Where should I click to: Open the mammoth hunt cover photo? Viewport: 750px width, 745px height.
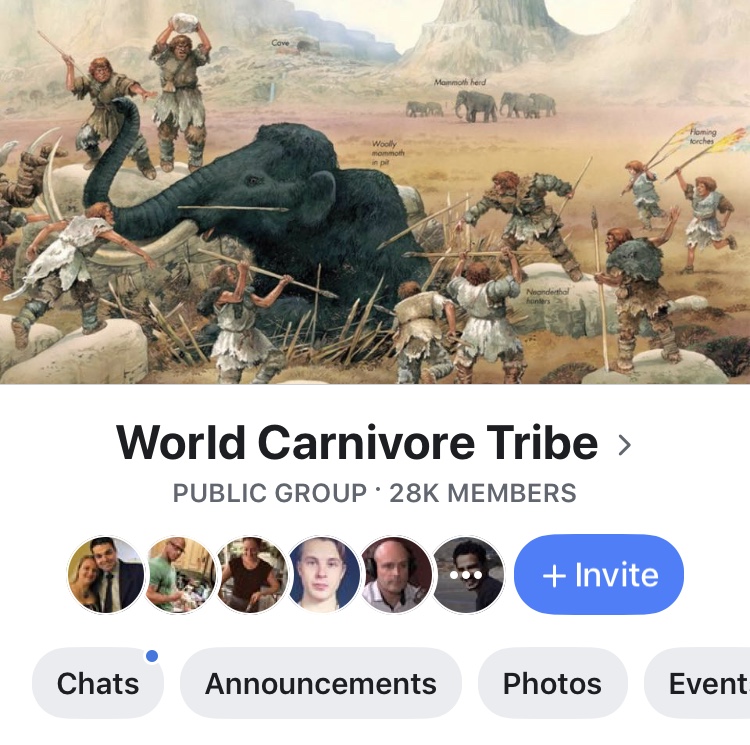[x=375, y=191]
